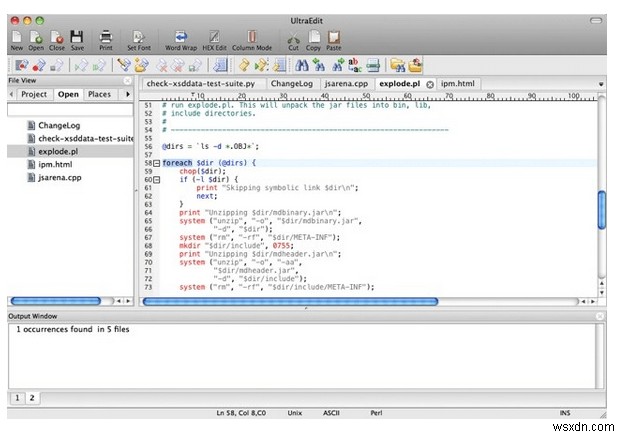Click the Cut toolbar icon
This screenshot has width=626, height=437.
point(293,37)
